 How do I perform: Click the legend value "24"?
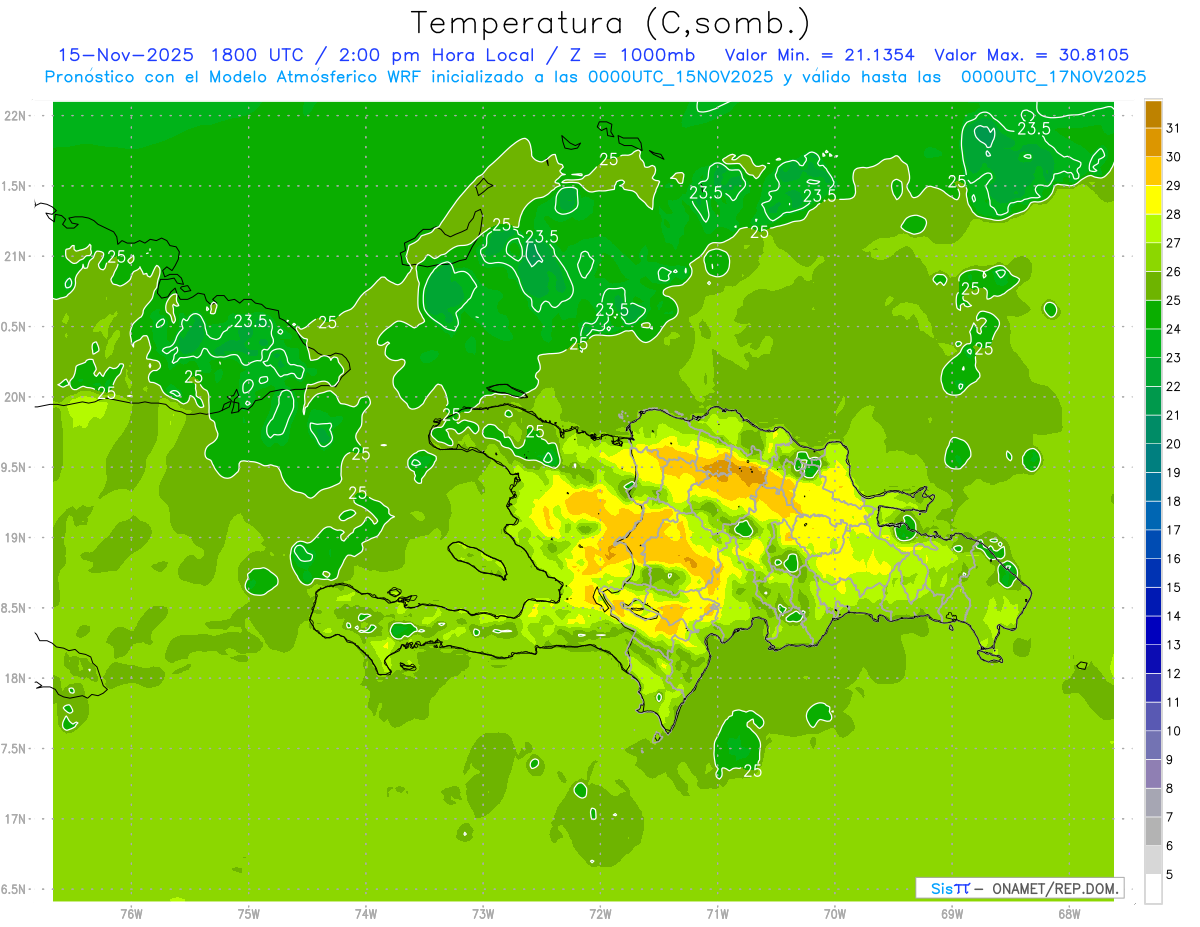pos(1173,328)
